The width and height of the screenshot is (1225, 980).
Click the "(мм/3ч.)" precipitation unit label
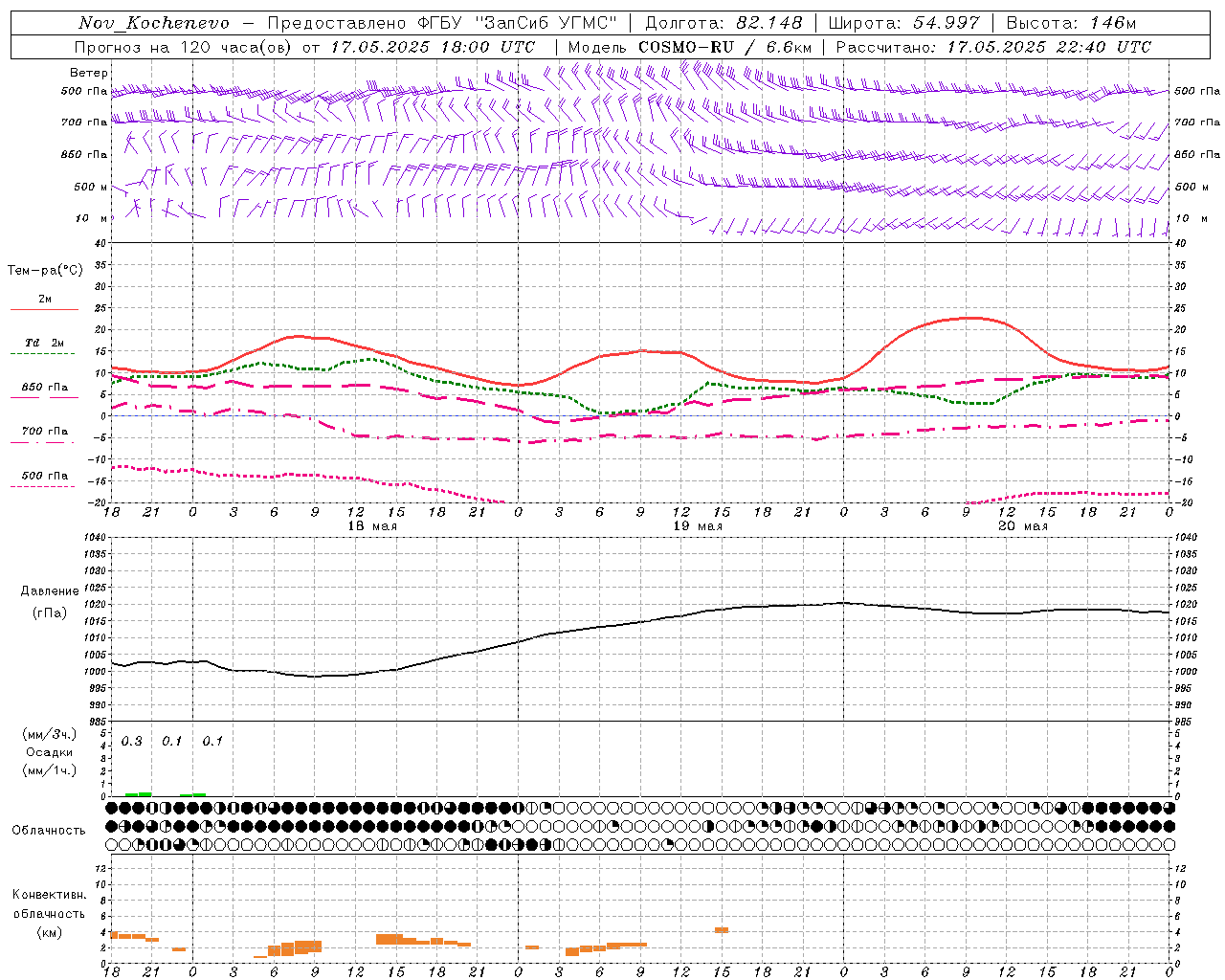tap(50, 734)
